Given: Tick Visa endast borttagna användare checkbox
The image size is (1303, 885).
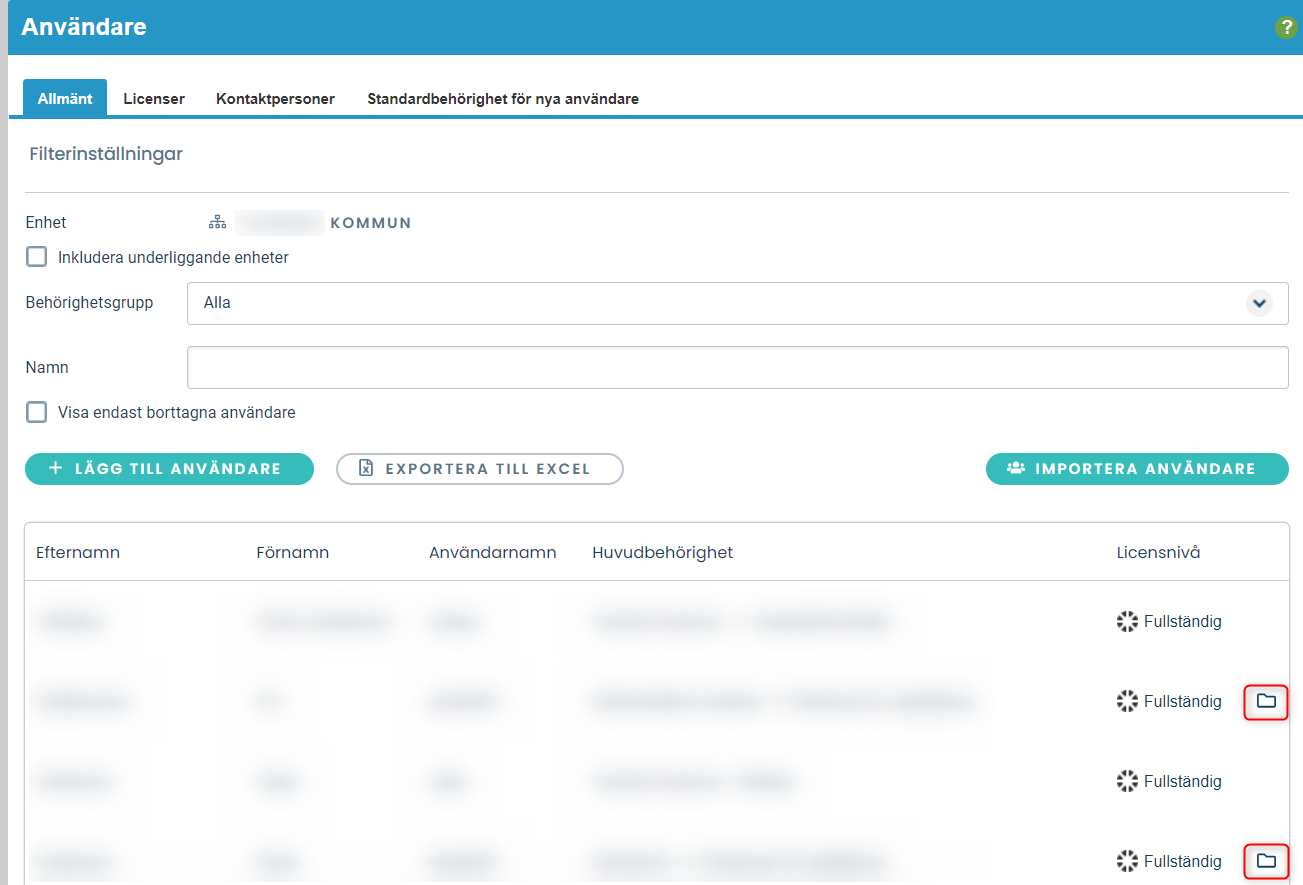Looking at the screenshot, I should coord(37,412).
